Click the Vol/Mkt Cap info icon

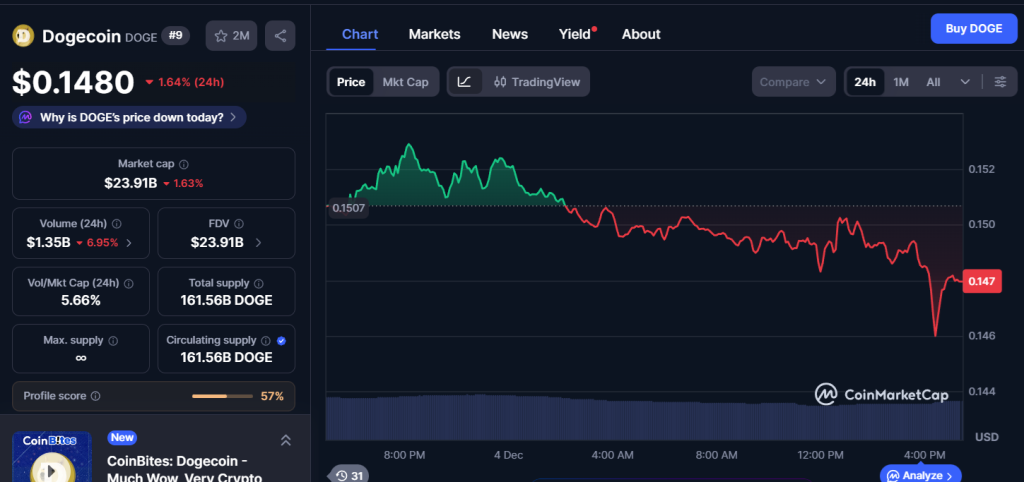coord(129,283)
